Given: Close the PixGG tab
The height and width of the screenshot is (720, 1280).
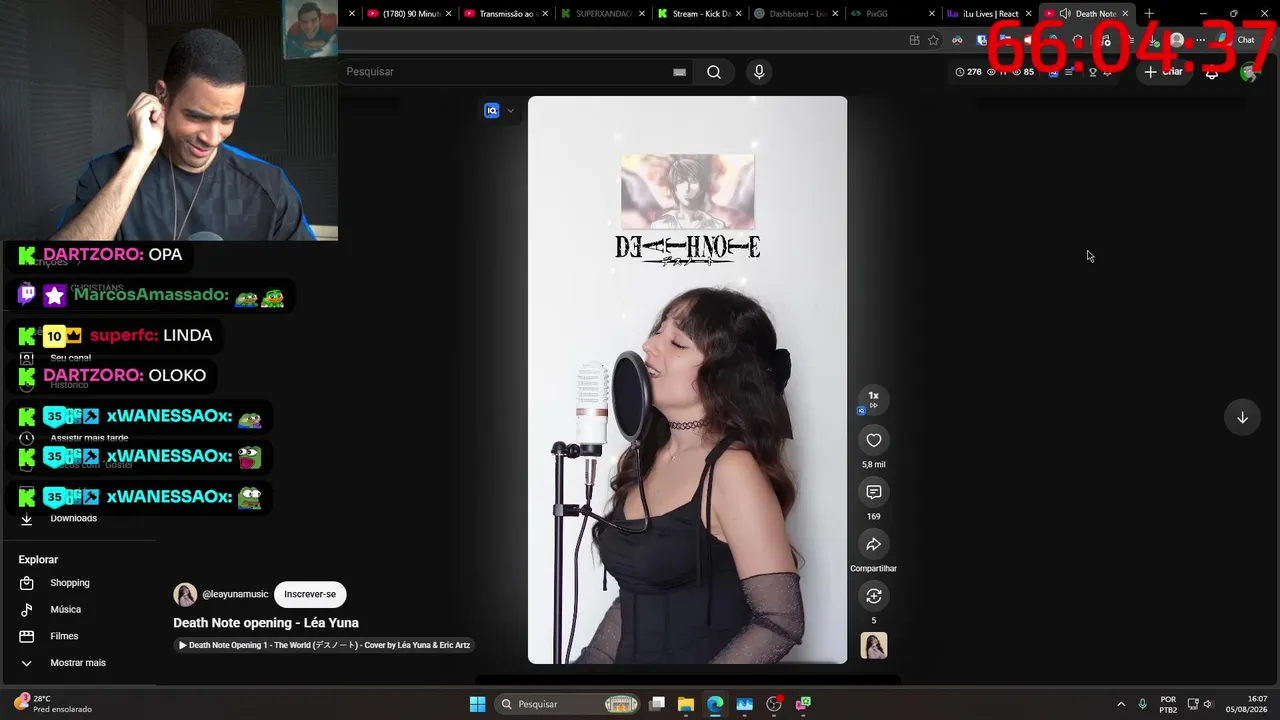Looking at the screenshot, I should point(931,14).
